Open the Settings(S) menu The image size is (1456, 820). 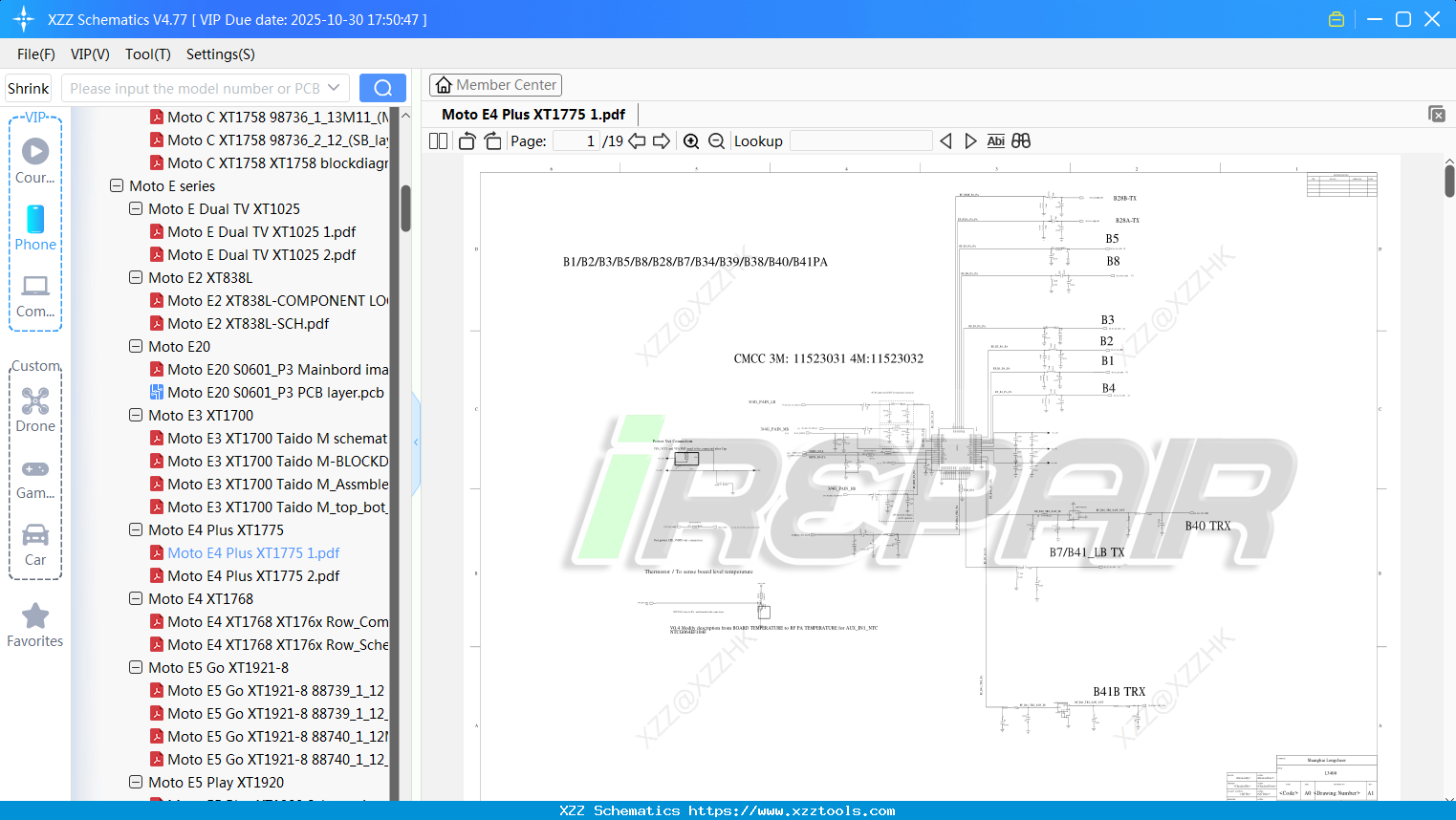221,54
